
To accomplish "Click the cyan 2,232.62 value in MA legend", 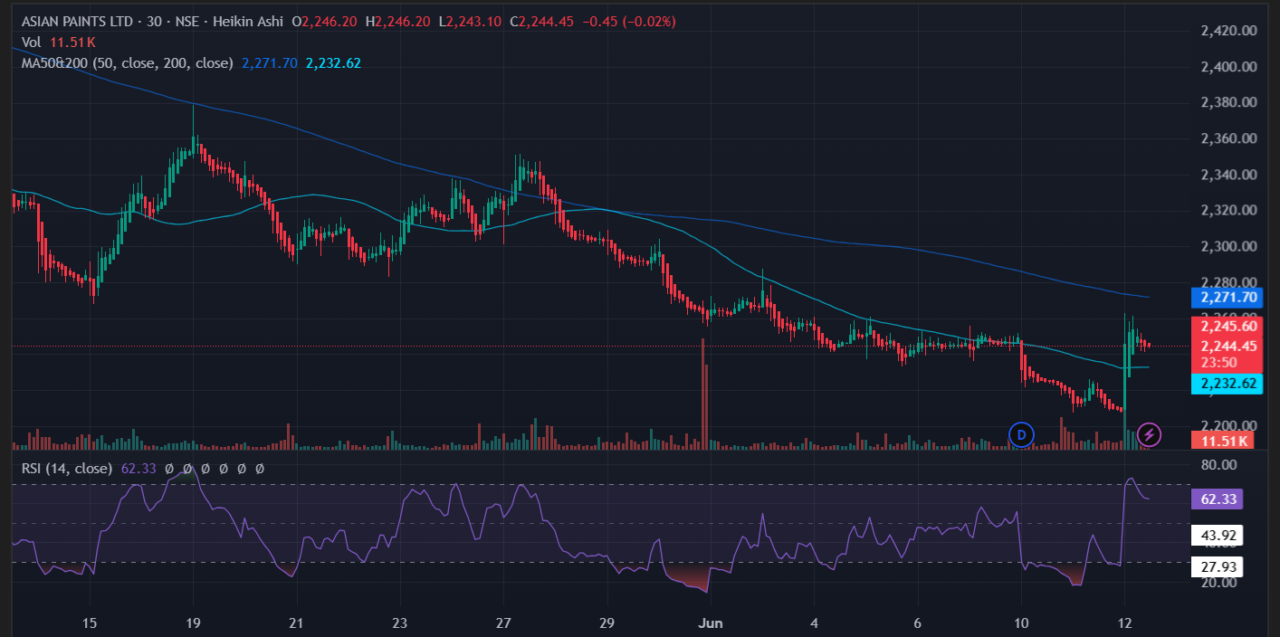I will click(x=333, y=63).
